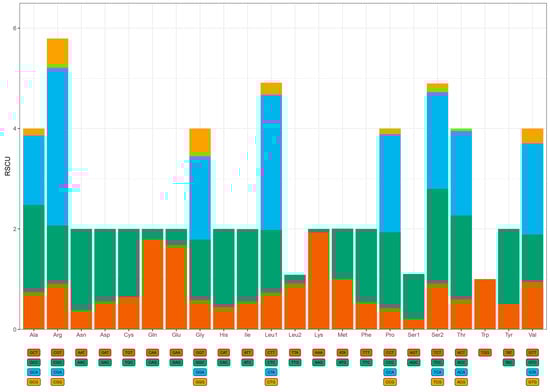Select the blue segment of Val bar

532,189
